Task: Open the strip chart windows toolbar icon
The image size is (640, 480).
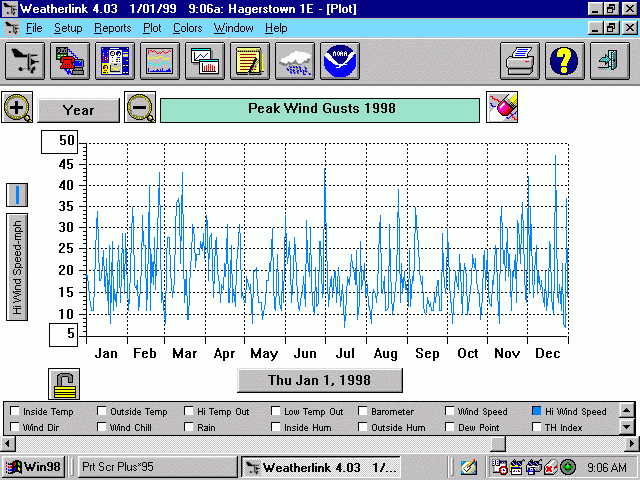Action: (205, 61)
